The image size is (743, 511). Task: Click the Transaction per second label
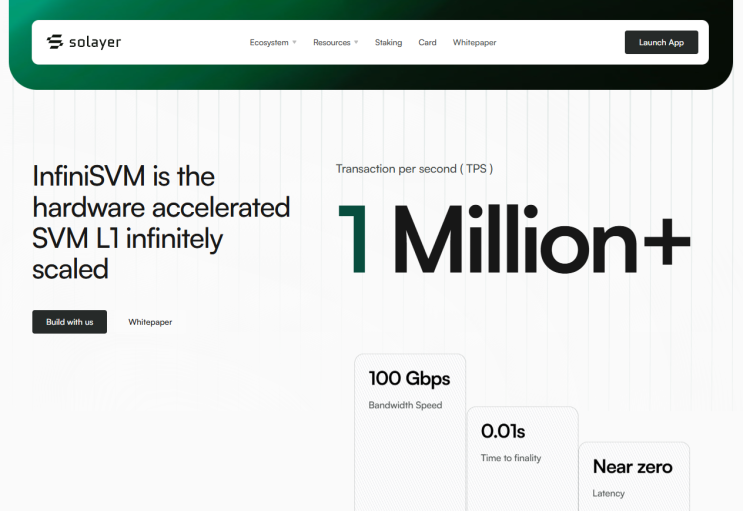[x=415, y=169]
